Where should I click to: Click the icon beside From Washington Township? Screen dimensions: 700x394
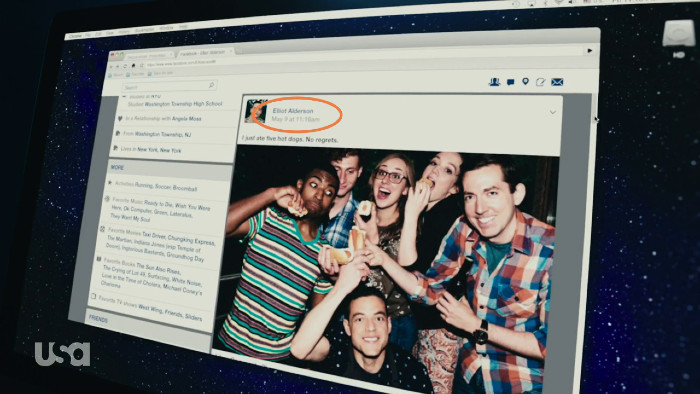pyautogui.click(x=118, y=133)
